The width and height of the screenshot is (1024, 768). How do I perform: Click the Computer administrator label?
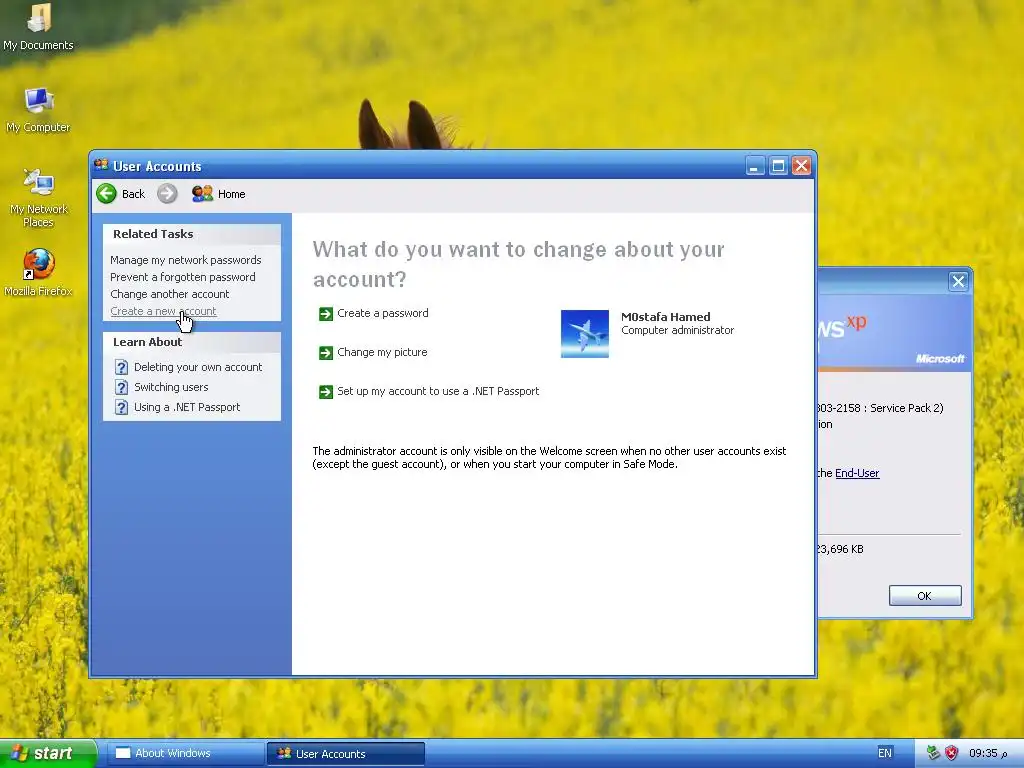click(677, 330)
